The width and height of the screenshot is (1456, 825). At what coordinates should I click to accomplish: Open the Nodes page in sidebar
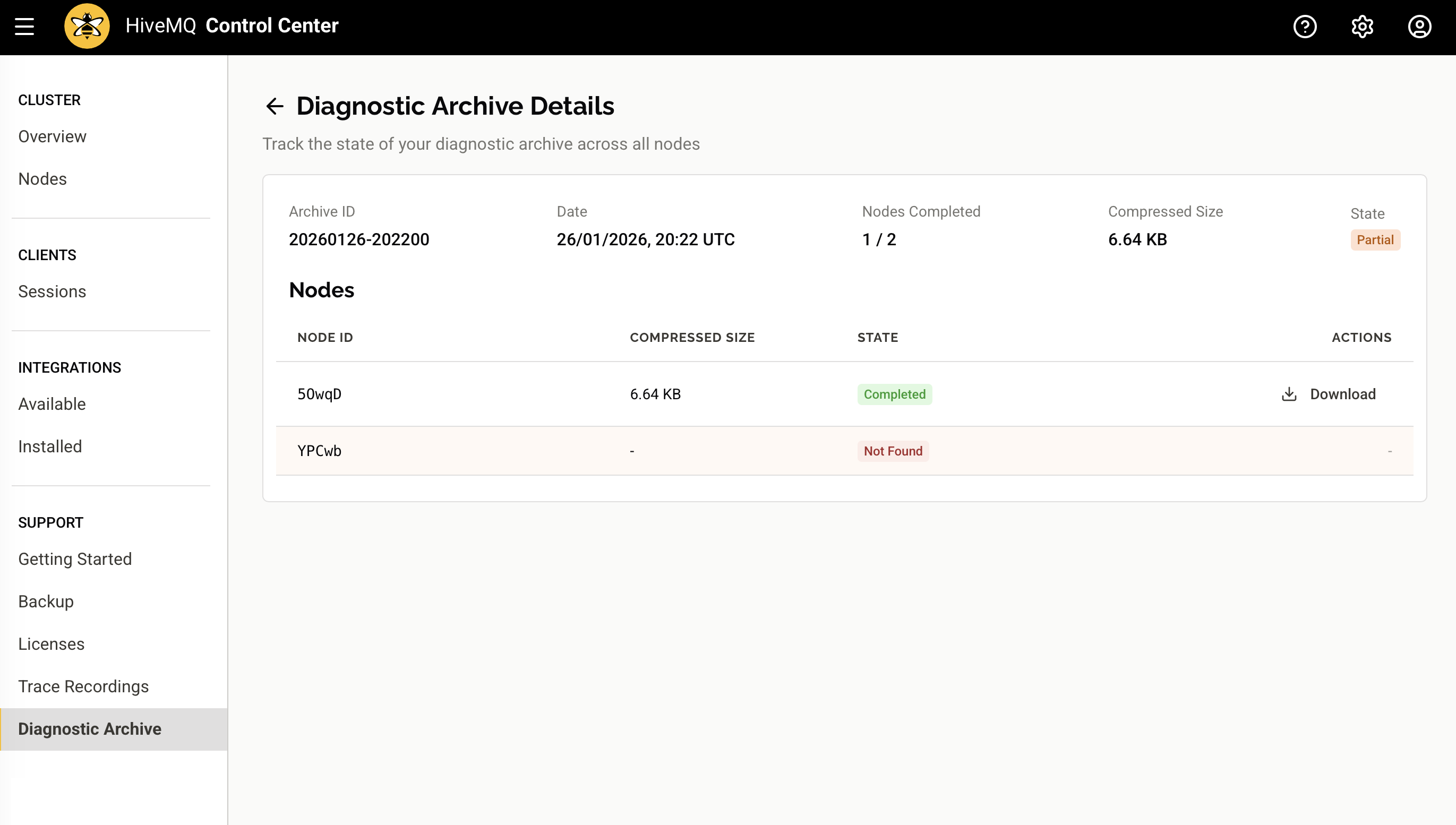(42, 178)
